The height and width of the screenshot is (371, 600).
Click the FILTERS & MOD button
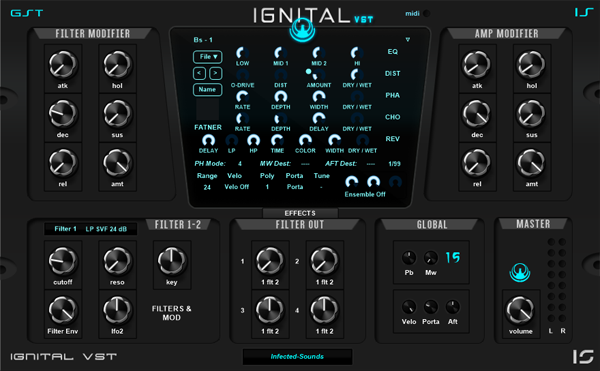171,313
